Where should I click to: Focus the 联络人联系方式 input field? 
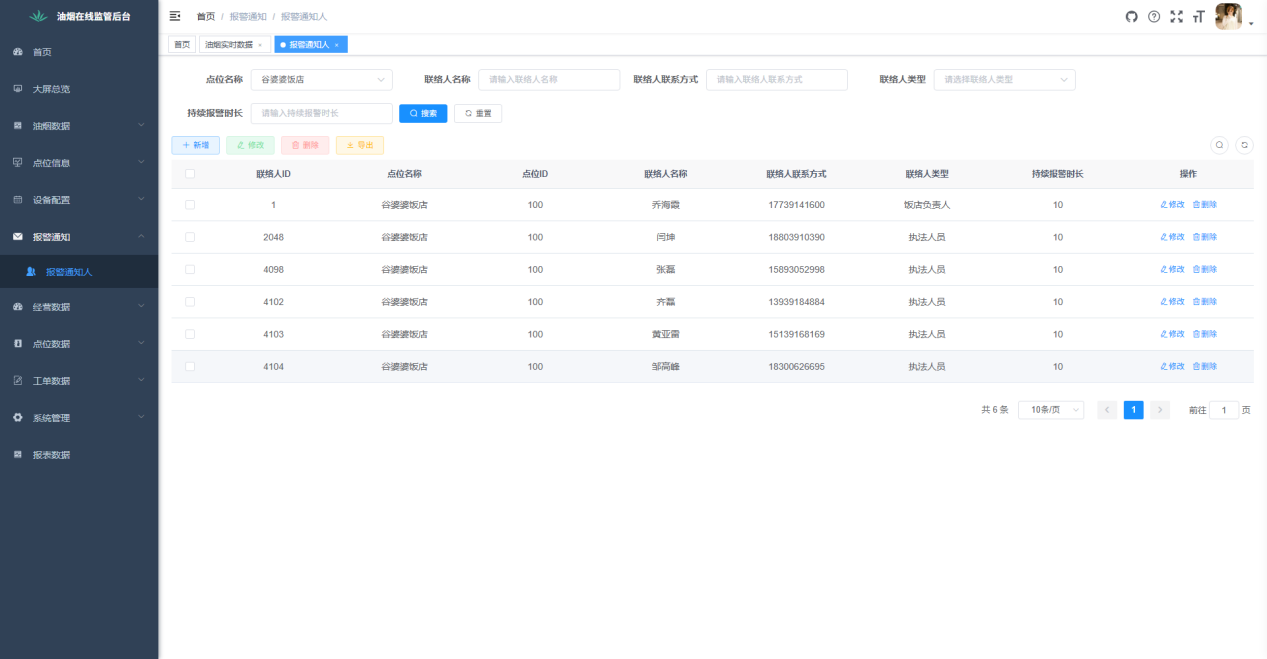click(x=777, y=80)
